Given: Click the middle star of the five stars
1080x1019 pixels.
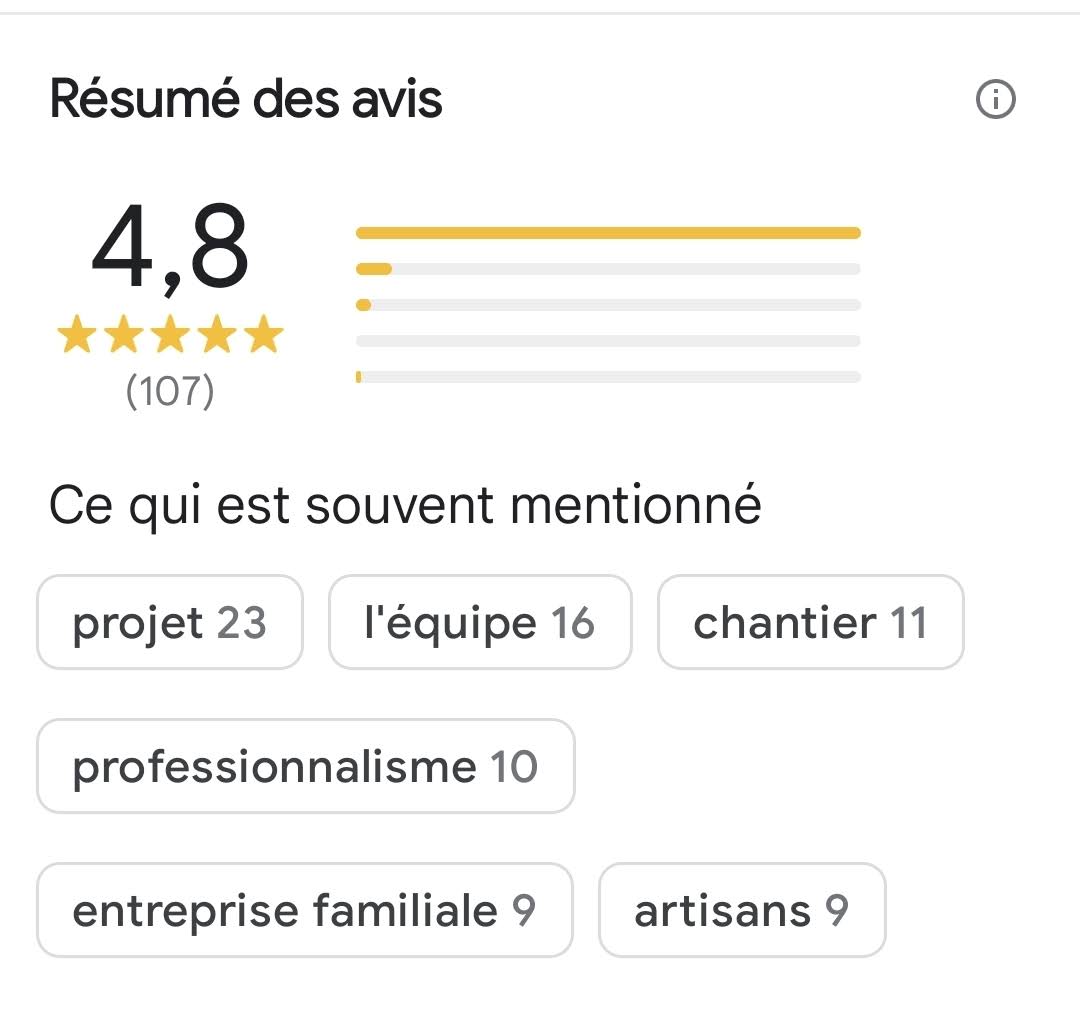Looking at the screenshot, I should coord(170,336).
